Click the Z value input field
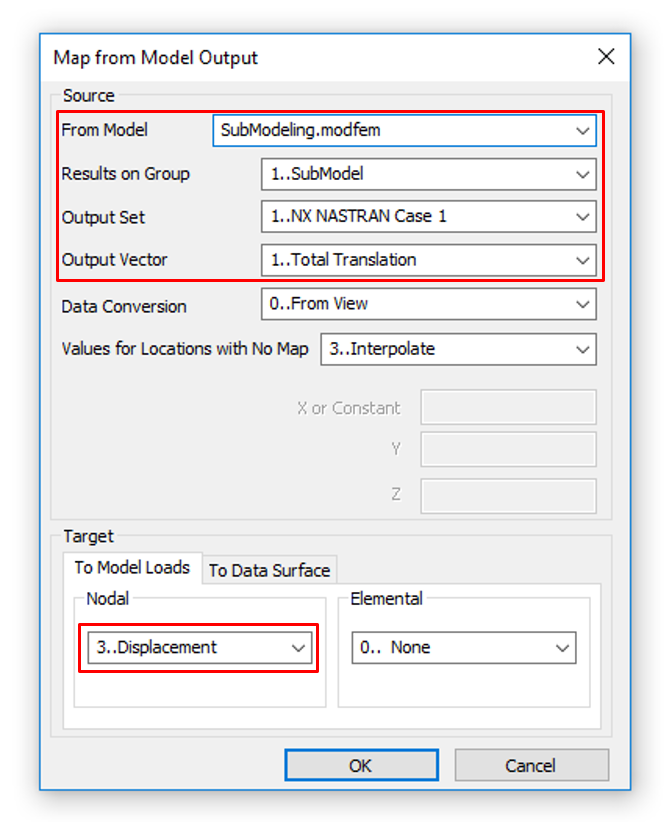The width and height of the screenshot is (672, 822). tap(508, 495)
